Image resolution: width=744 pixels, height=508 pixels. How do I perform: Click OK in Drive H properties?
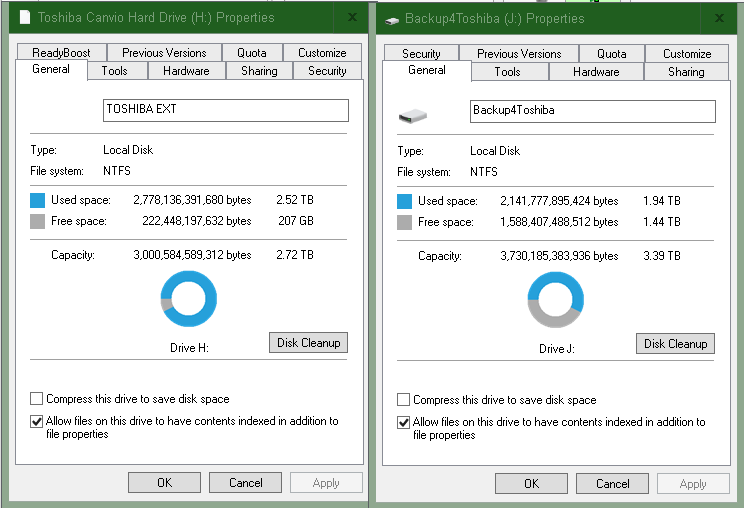[164, 482]
